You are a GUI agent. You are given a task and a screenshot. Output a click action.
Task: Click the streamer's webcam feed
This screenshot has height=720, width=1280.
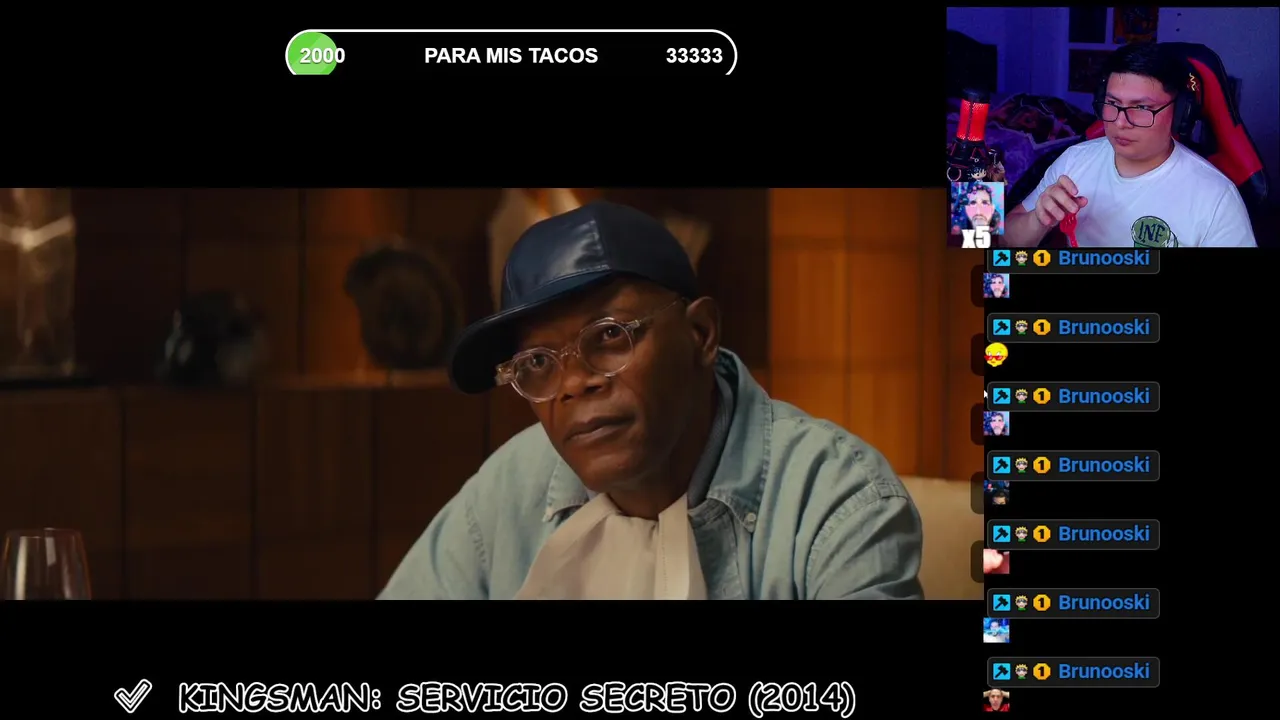pos(1112,127)
